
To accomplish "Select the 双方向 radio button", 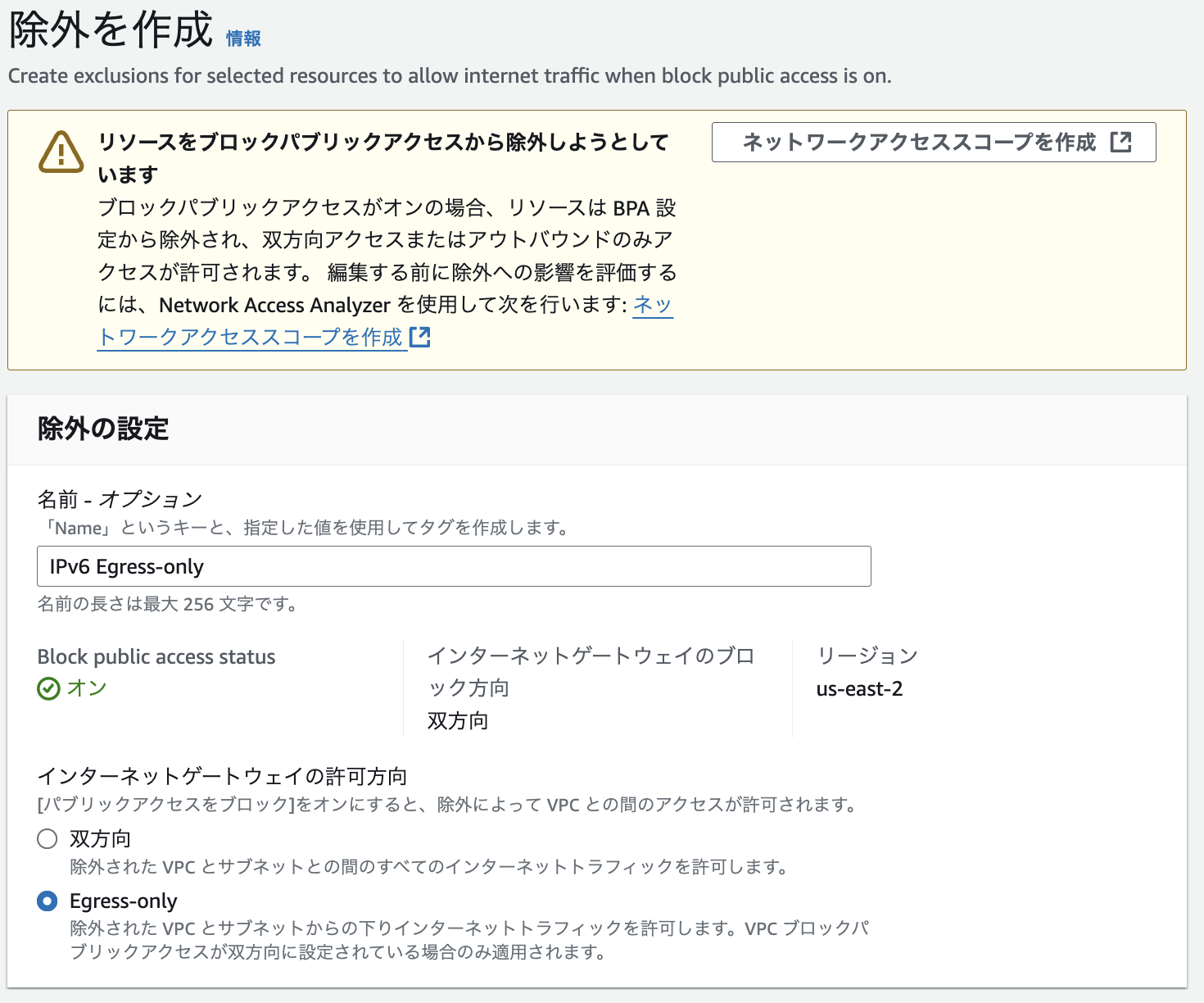I will 46,839.
